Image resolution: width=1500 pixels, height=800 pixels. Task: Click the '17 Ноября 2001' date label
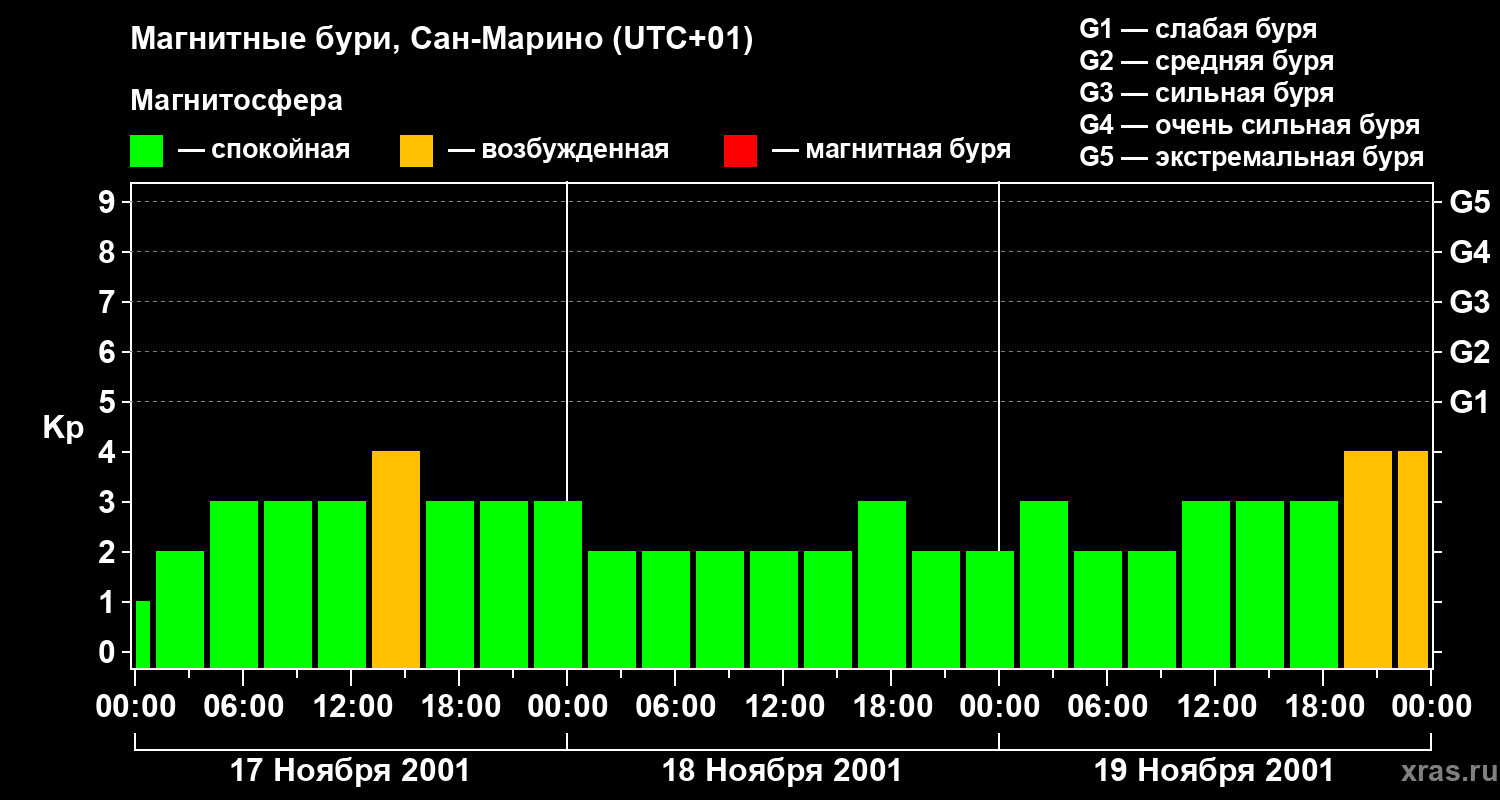(350, 770)
